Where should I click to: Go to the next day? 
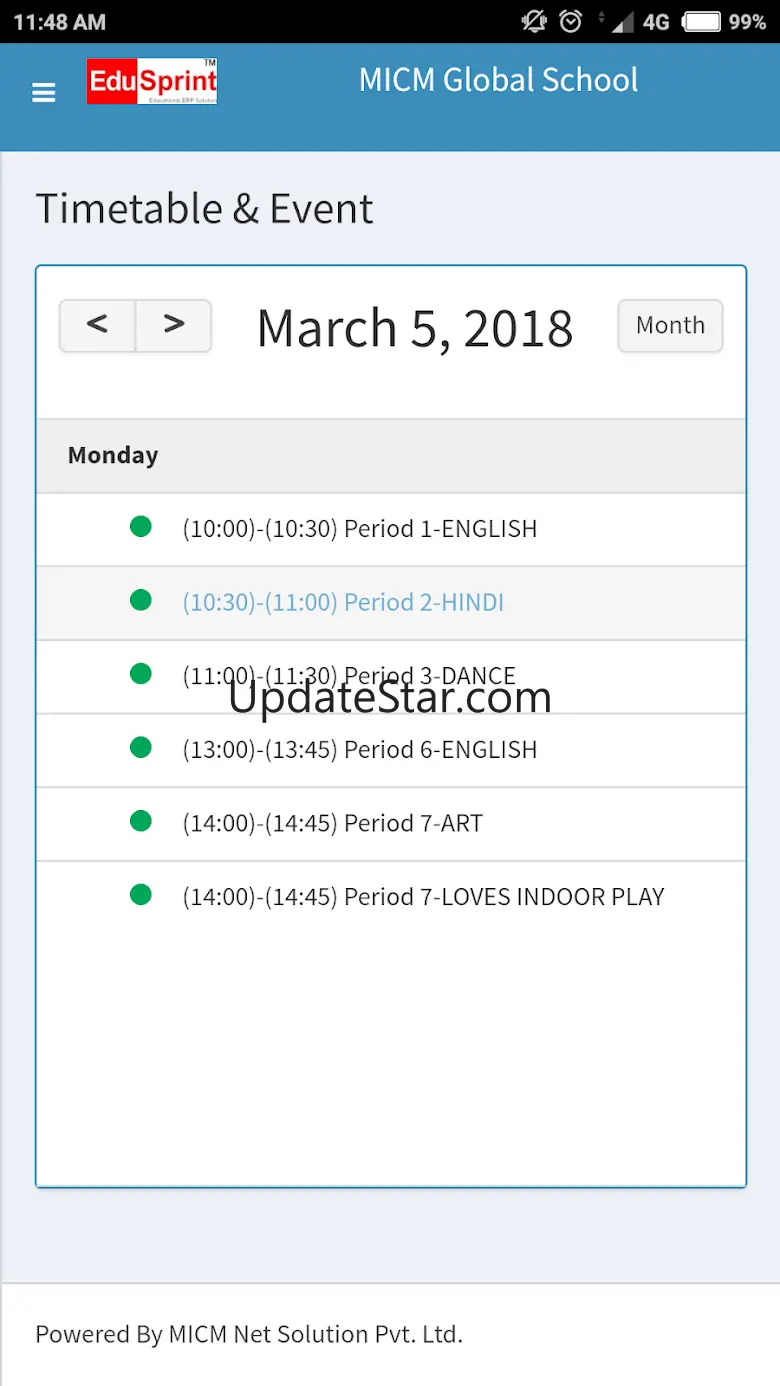174,325
